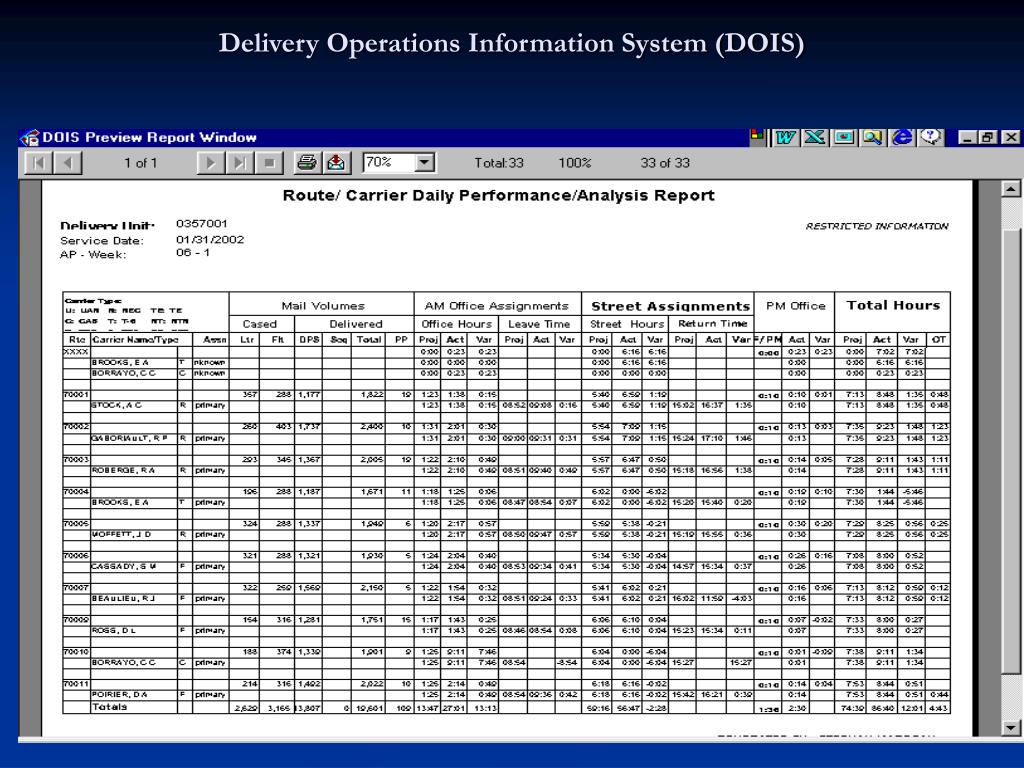Go to the first report page
The height and width of the screenshot is (768, 1024).
click(39, 163)
